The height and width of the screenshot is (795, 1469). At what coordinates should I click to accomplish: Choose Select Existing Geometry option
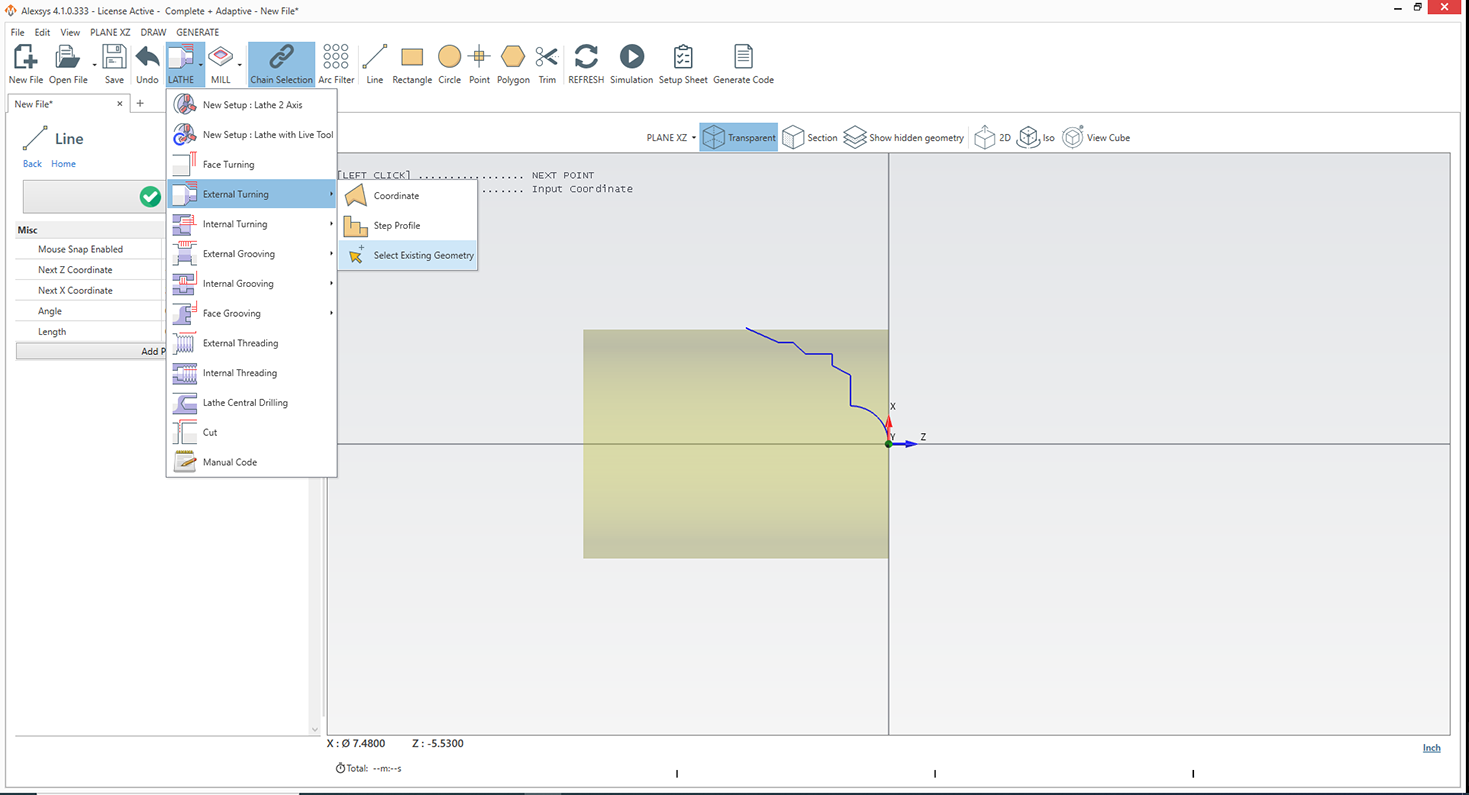[423, 256]
